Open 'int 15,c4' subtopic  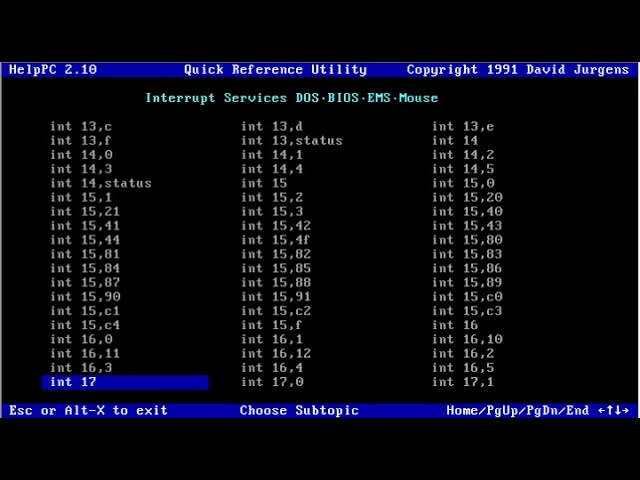(x=85, y=325)
